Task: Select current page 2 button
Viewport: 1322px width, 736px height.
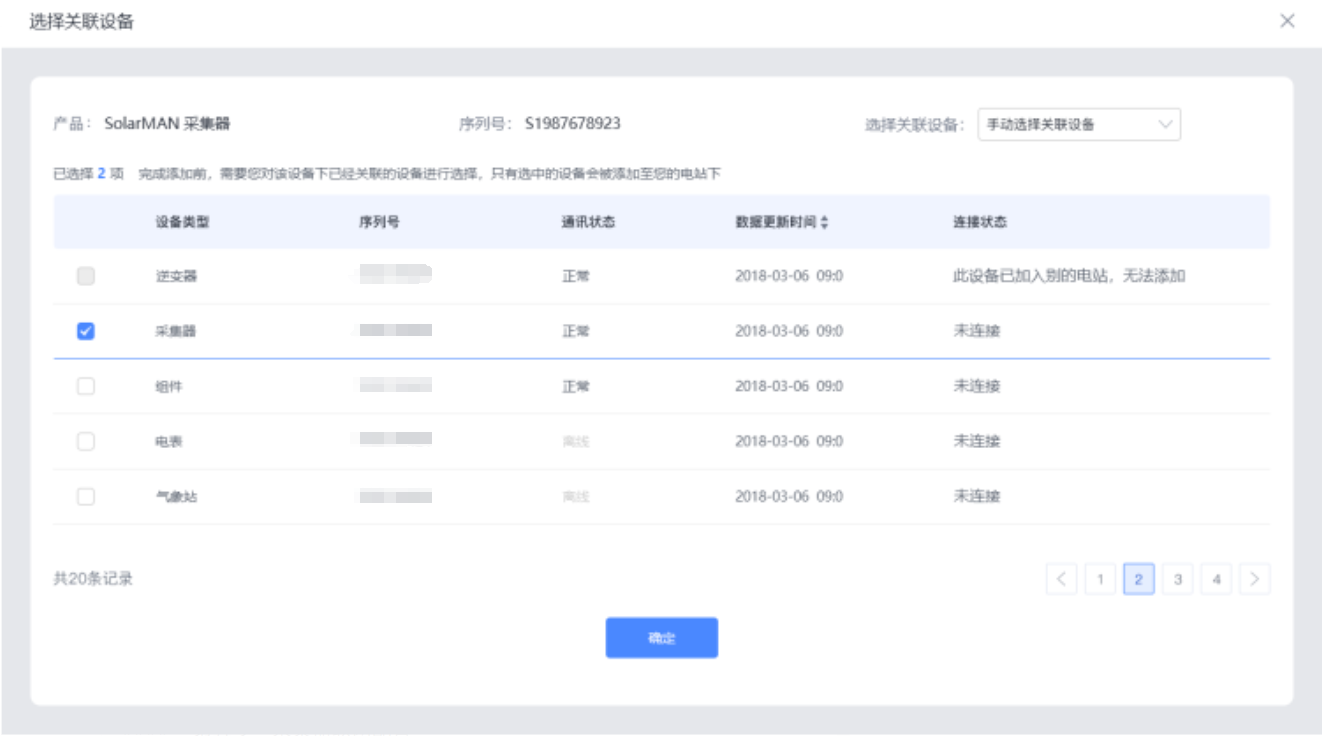Action: (x=1139, y=579)
